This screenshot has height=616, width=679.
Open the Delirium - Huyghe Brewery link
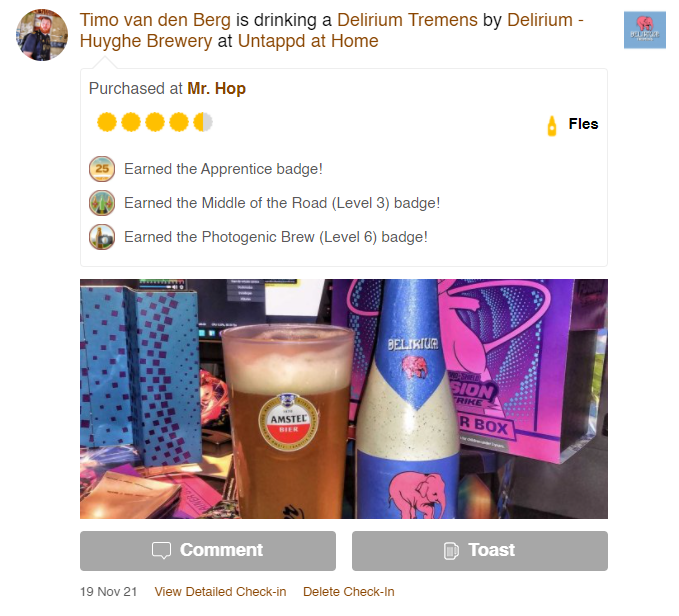click(x=332, y=30)
